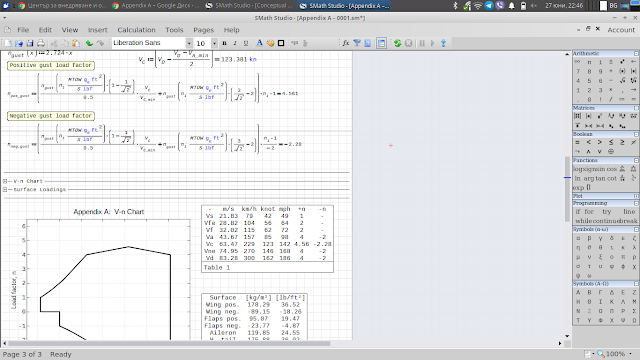This screenshot has width=640, height=360.
Task: Insert the 'for' loop statement
Action: pyautogui.click(x=589, y=211)
